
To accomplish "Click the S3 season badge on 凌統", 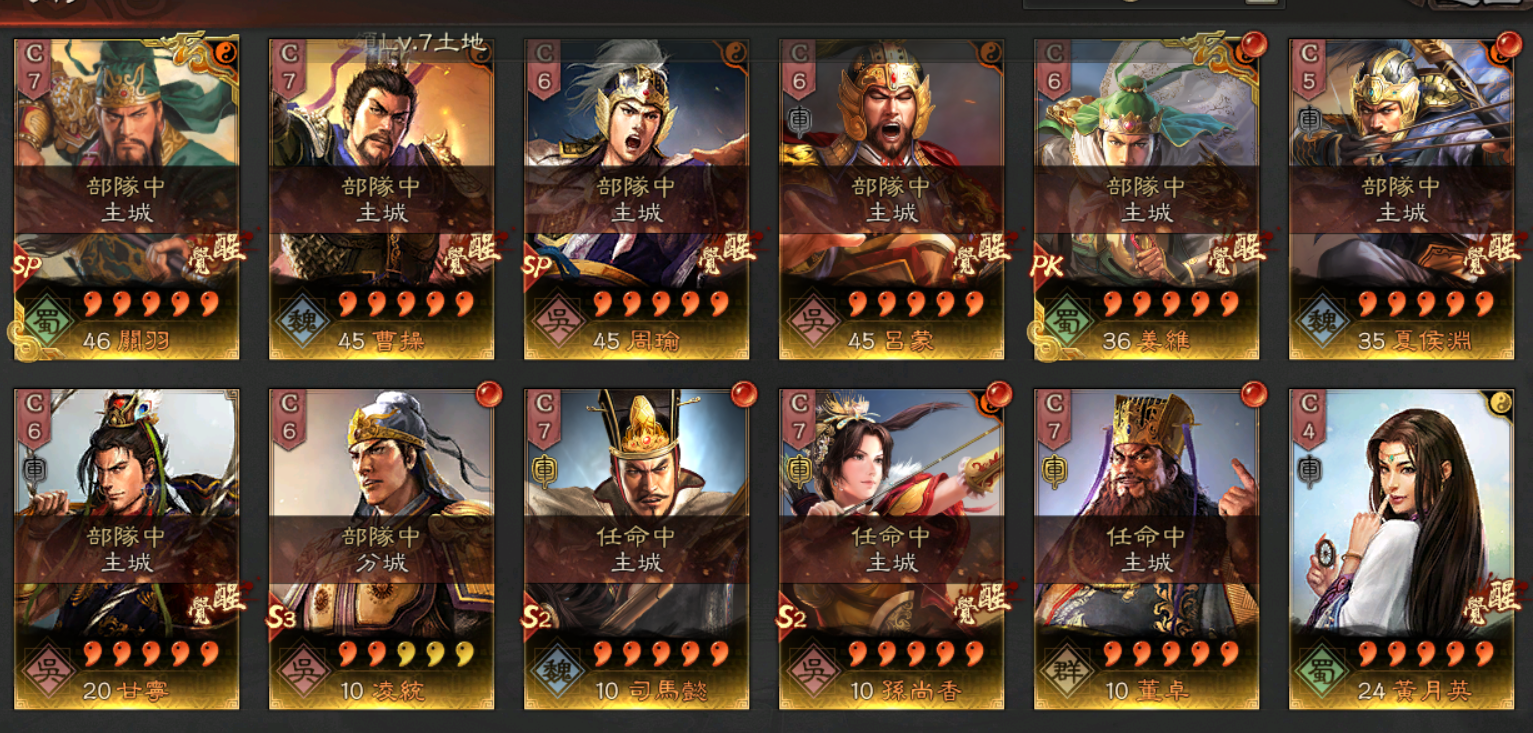I will pos(283,616).
